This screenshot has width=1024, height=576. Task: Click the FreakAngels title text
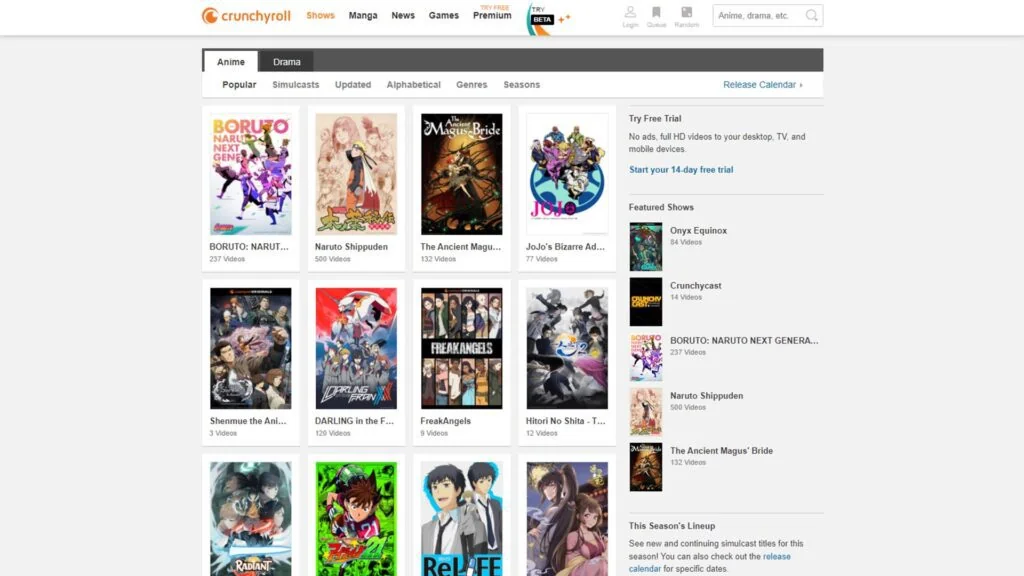445,421
